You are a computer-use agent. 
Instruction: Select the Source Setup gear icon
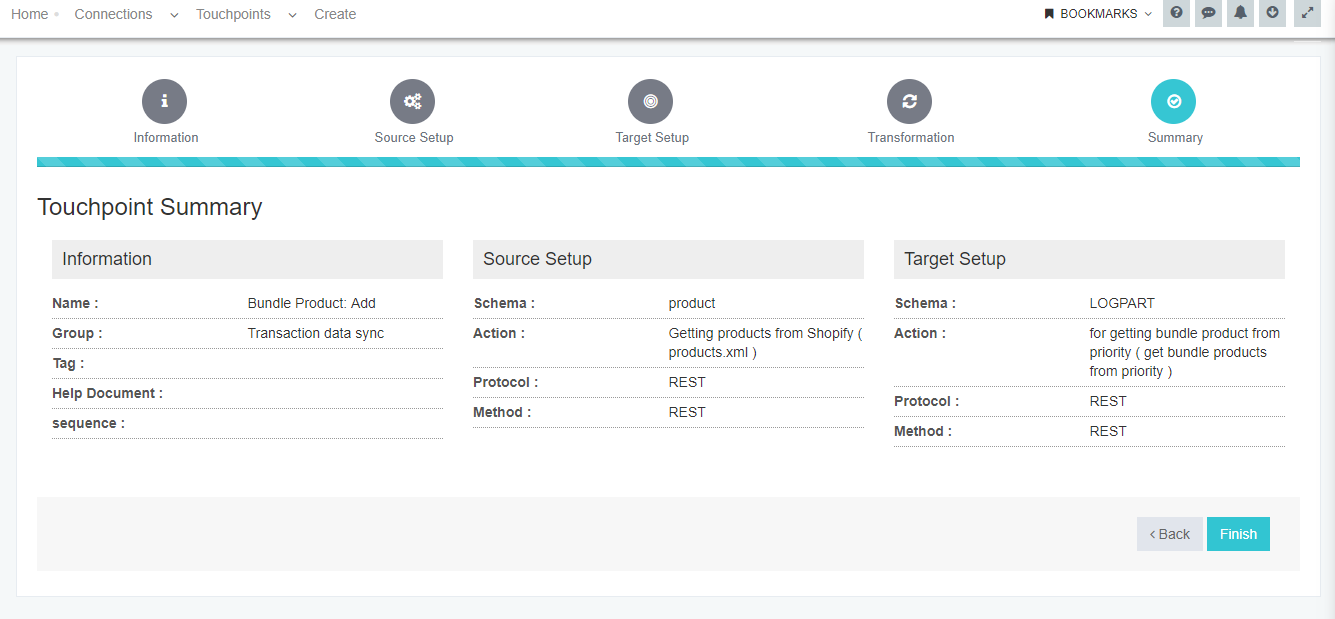[x=413, y=101]
